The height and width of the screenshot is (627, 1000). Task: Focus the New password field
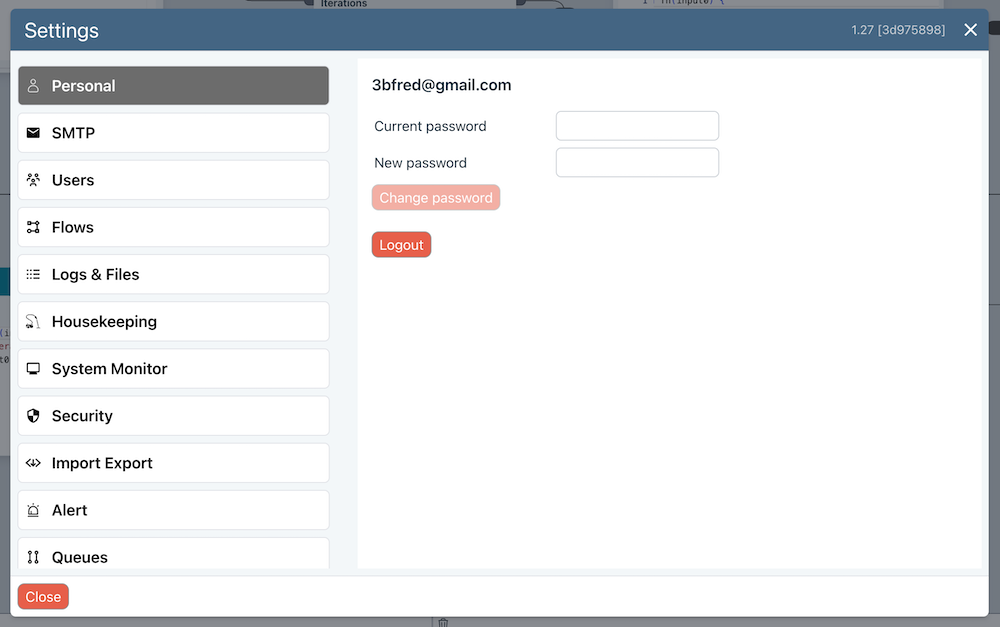point(637,163)
